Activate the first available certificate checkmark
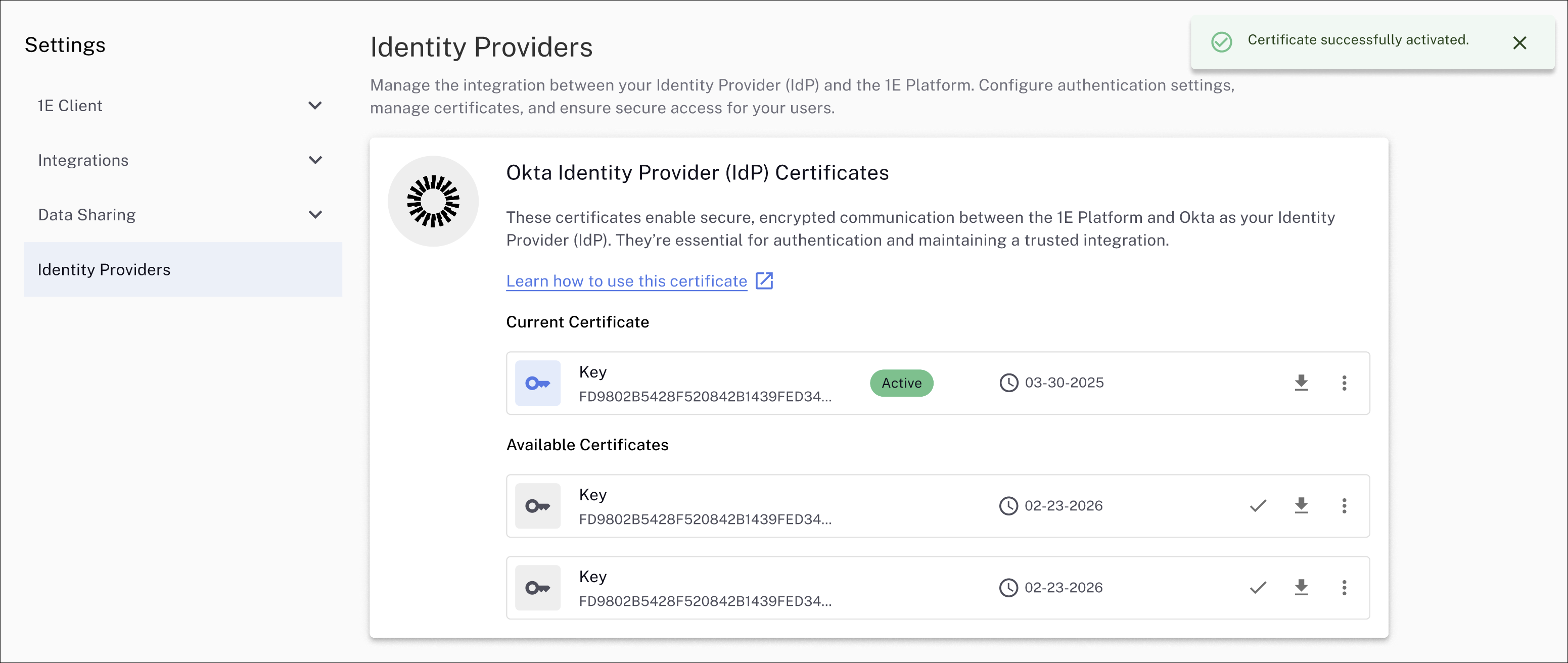Screen dimensions: 1568x663 click(x=1258, y=505)
